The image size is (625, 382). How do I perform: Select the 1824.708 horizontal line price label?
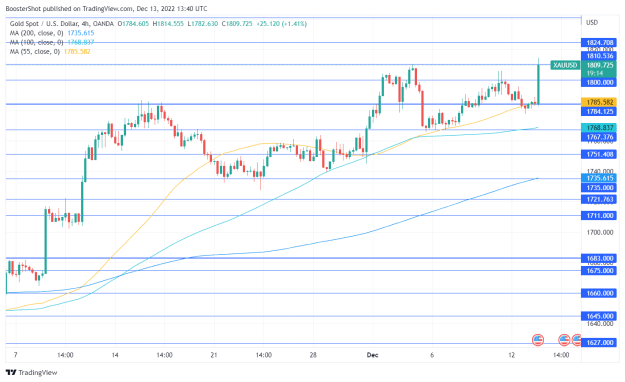pos(599,43)
